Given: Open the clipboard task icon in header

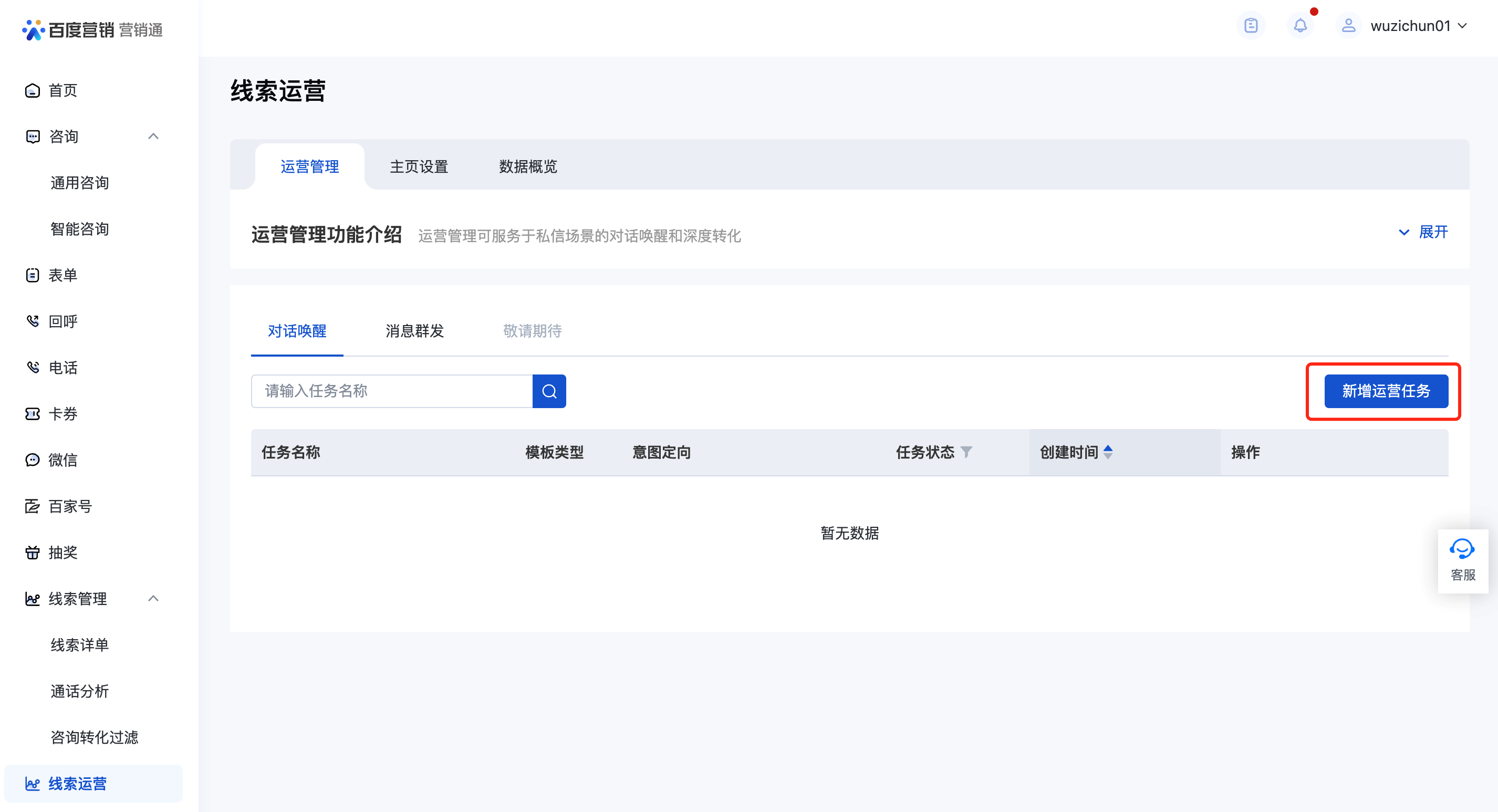Looking at the screenshot, I should pos(1251,26).
